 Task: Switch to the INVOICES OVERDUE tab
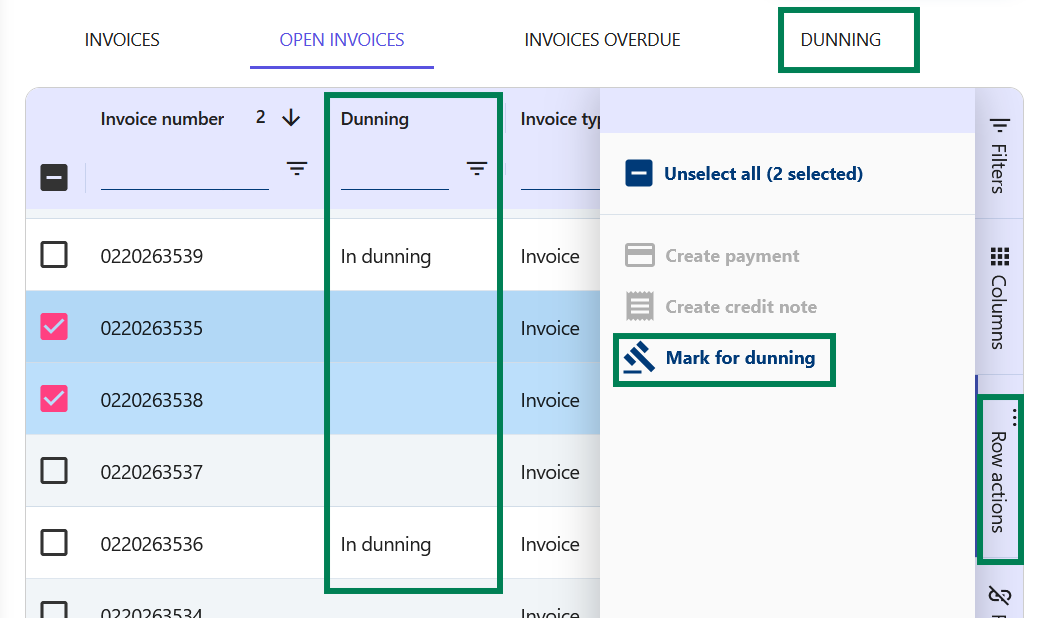pyautogui.click(x=602, y=40)
